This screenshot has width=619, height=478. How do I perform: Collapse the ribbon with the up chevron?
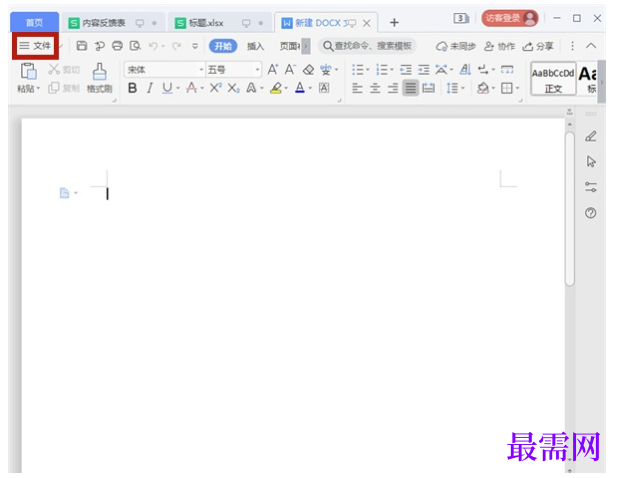point(591,46)
